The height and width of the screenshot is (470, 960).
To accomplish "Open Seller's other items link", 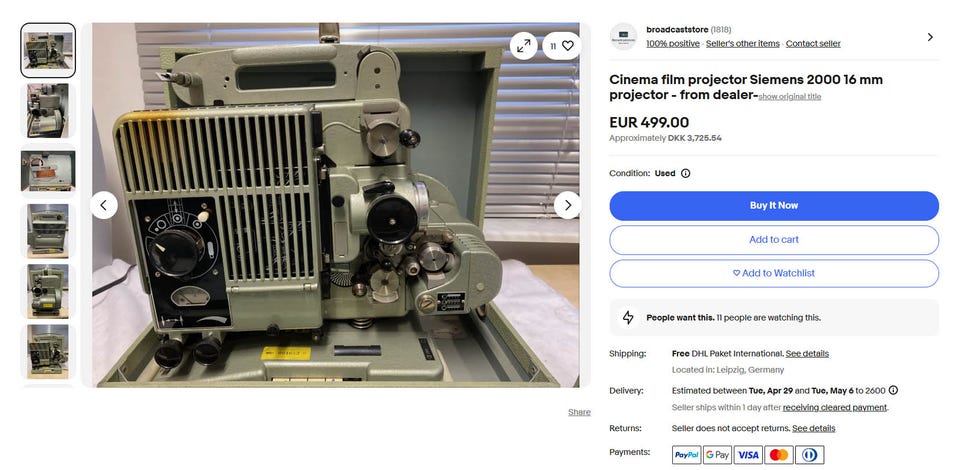I will (743, 43).
